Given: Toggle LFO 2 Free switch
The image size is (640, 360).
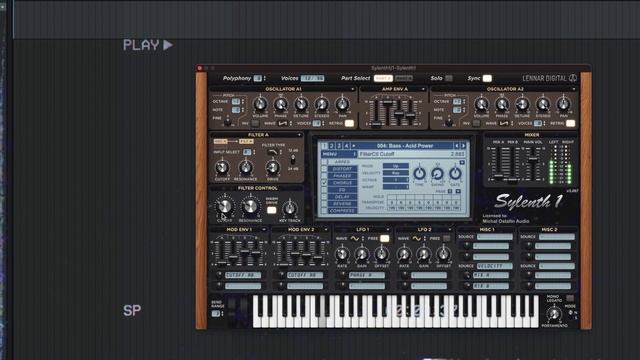Looking at the screenshot, I should click(x=447, y=238).
